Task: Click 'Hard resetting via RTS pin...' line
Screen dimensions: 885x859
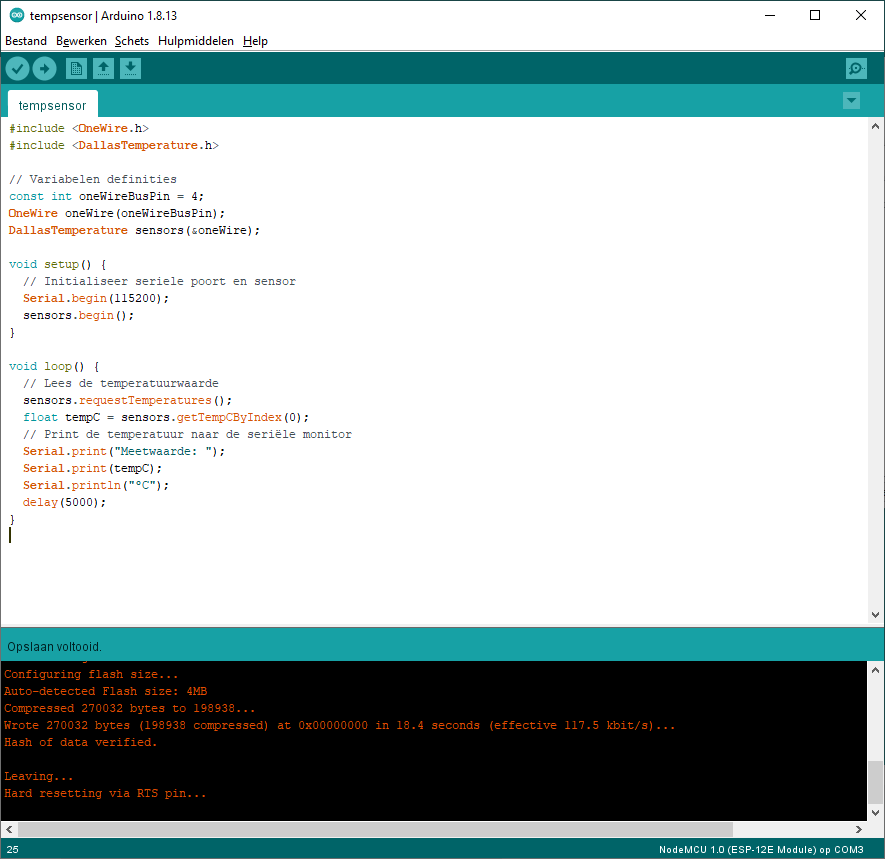Action: click(106, 793)
